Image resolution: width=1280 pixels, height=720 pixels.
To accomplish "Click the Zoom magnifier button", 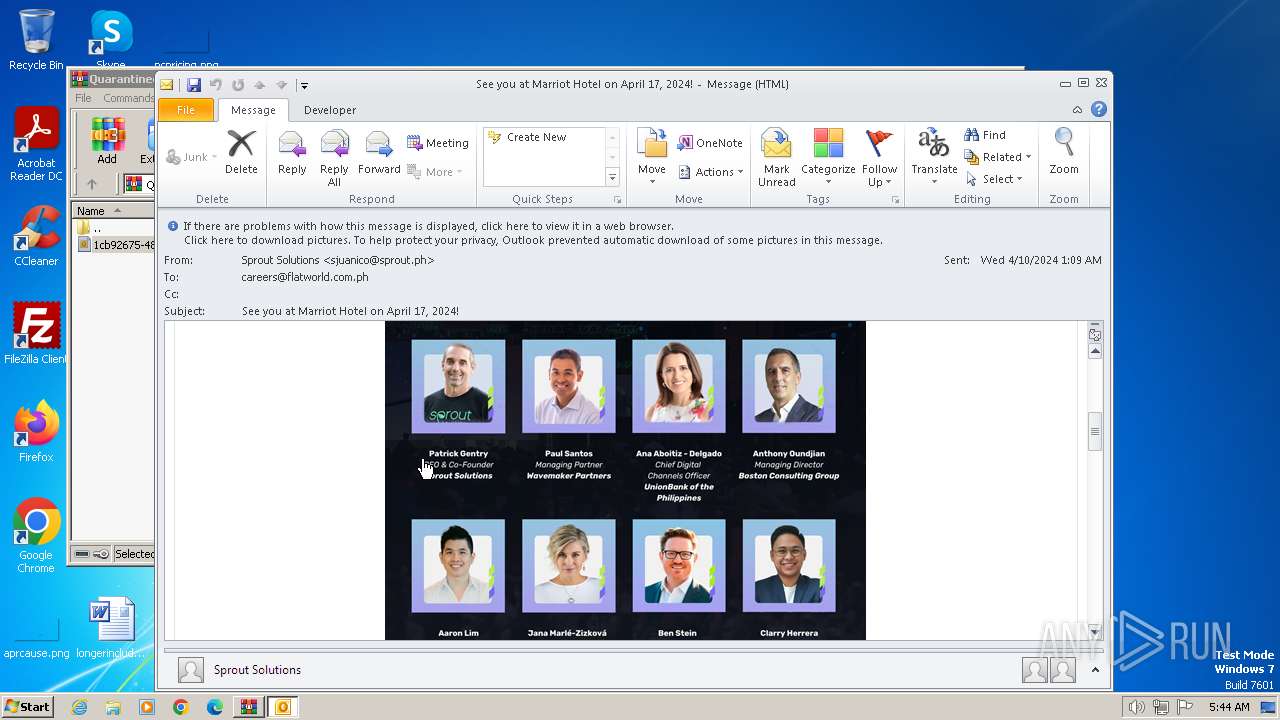I will coord(1064,152).
